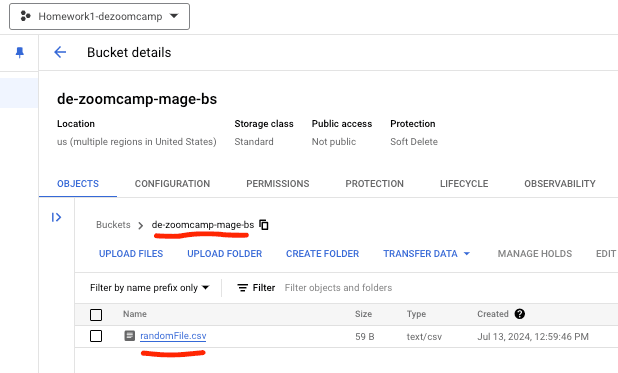Copy the bucket name with copy icon
The image size is (618, 373).
[x=264, y=225]
